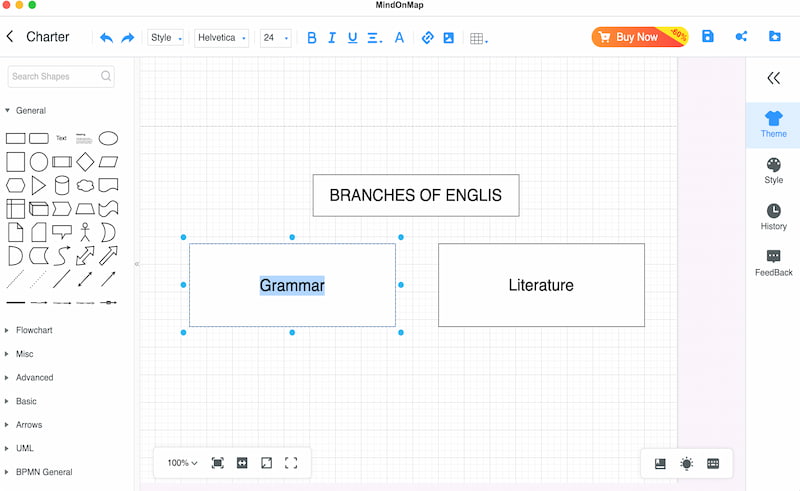Image resolution: width=800 pixels, height=491 pixels.
Task: Select the circle shape
Action: click(x=39, y=162)
